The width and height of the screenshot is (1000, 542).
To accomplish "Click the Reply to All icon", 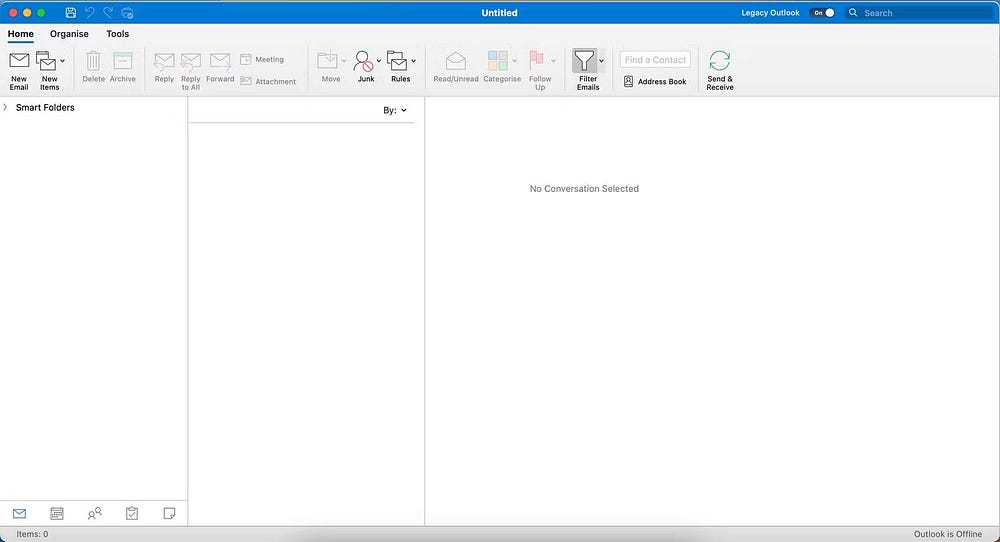I will click(191, 61).
